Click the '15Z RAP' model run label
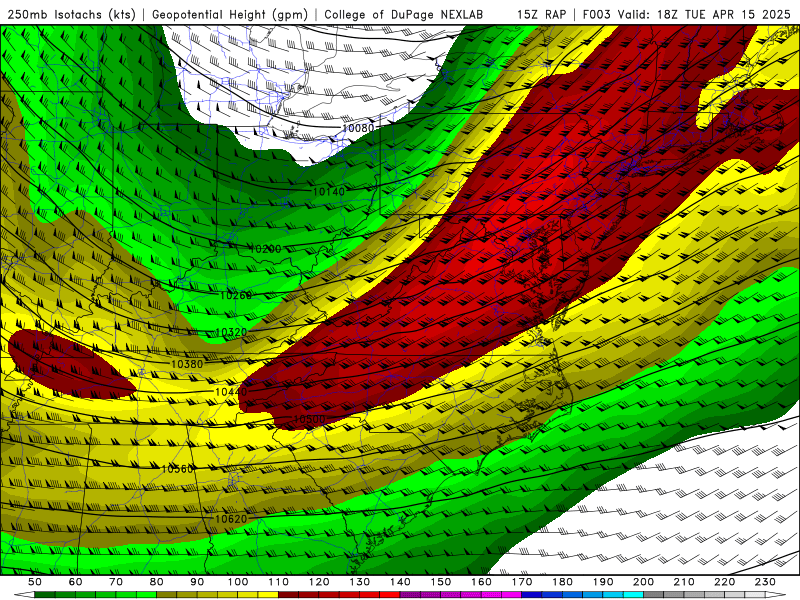This screenshot has height=600, width=800. pos(541,14)
